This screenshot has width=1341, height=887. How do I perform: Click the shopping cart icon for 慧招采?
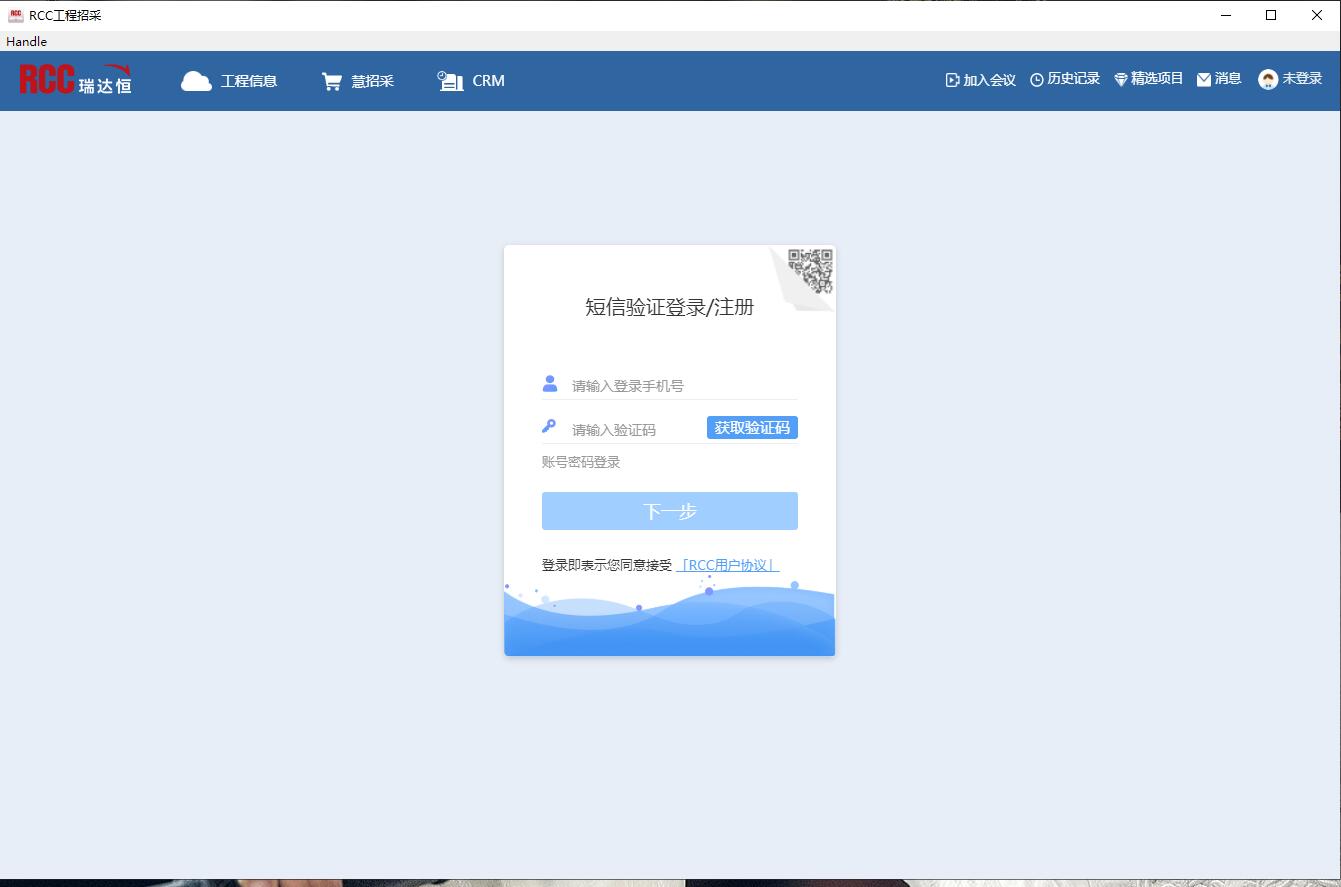[331, 81]
